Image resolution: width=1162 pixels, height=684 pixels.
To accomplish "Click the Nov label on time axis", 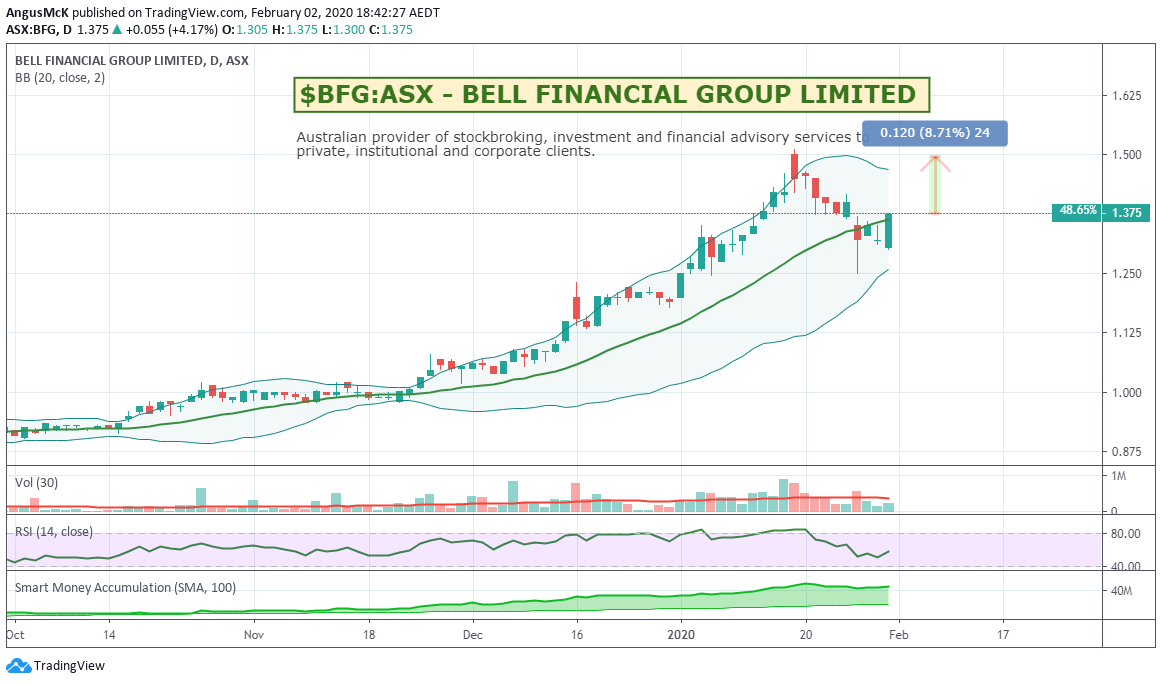I will pos(254,635).
